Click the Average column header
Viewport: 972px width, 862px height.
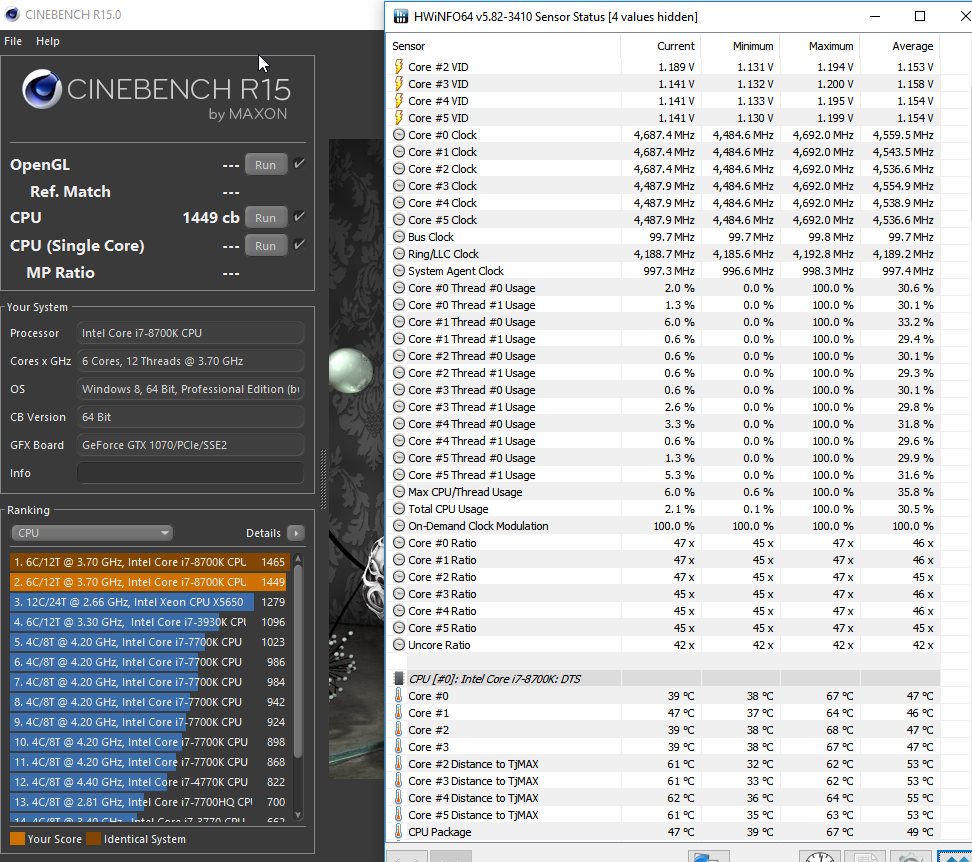(x=899, y=46)
